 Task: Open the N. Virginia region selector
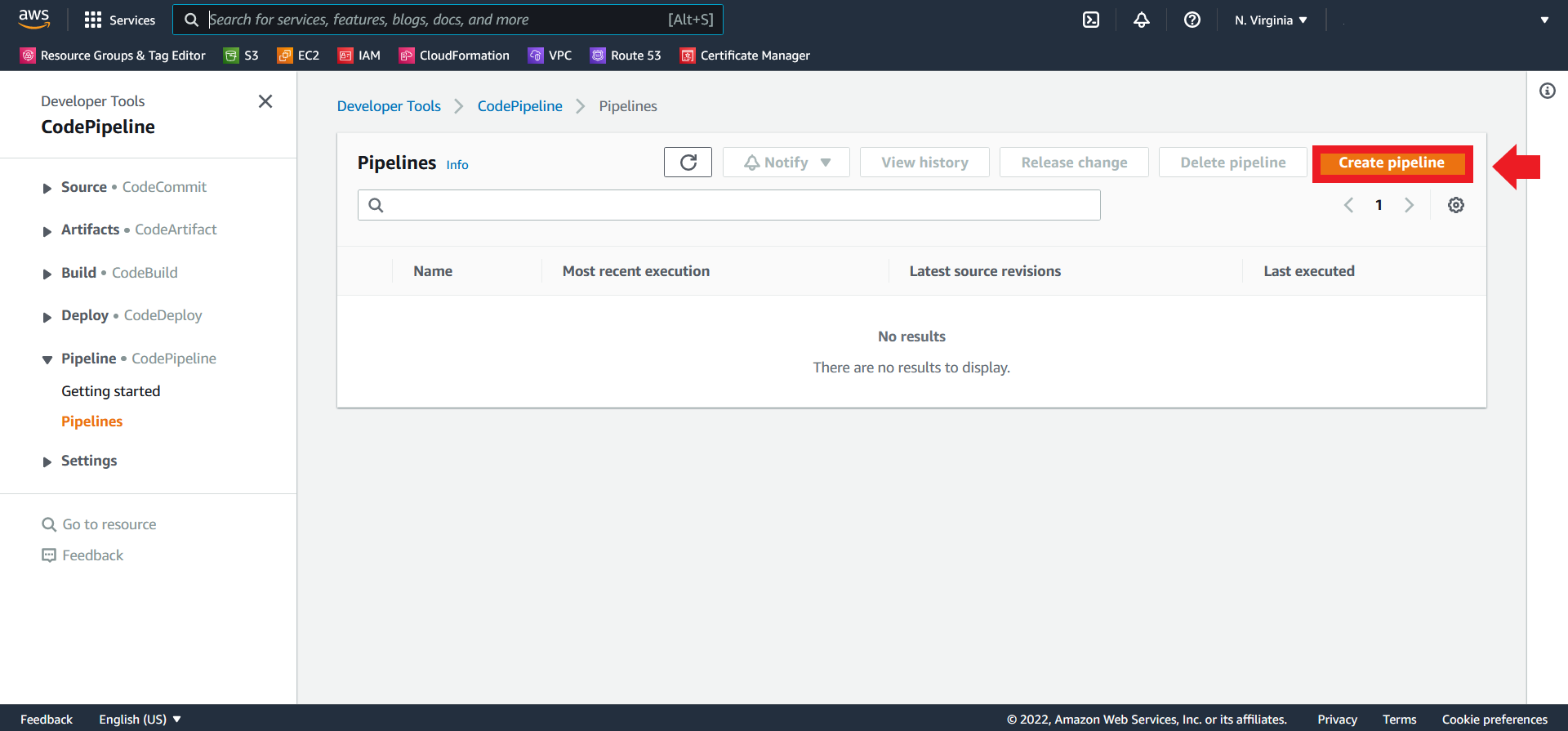(1271, 20)
